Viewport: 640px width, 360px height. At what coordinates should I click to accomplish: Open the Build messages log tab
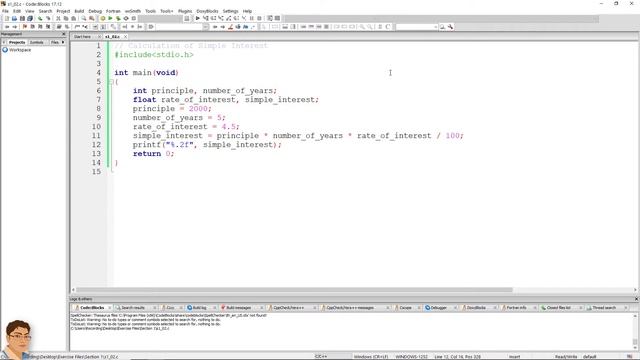pyautogui.click(x=239, y=308)
